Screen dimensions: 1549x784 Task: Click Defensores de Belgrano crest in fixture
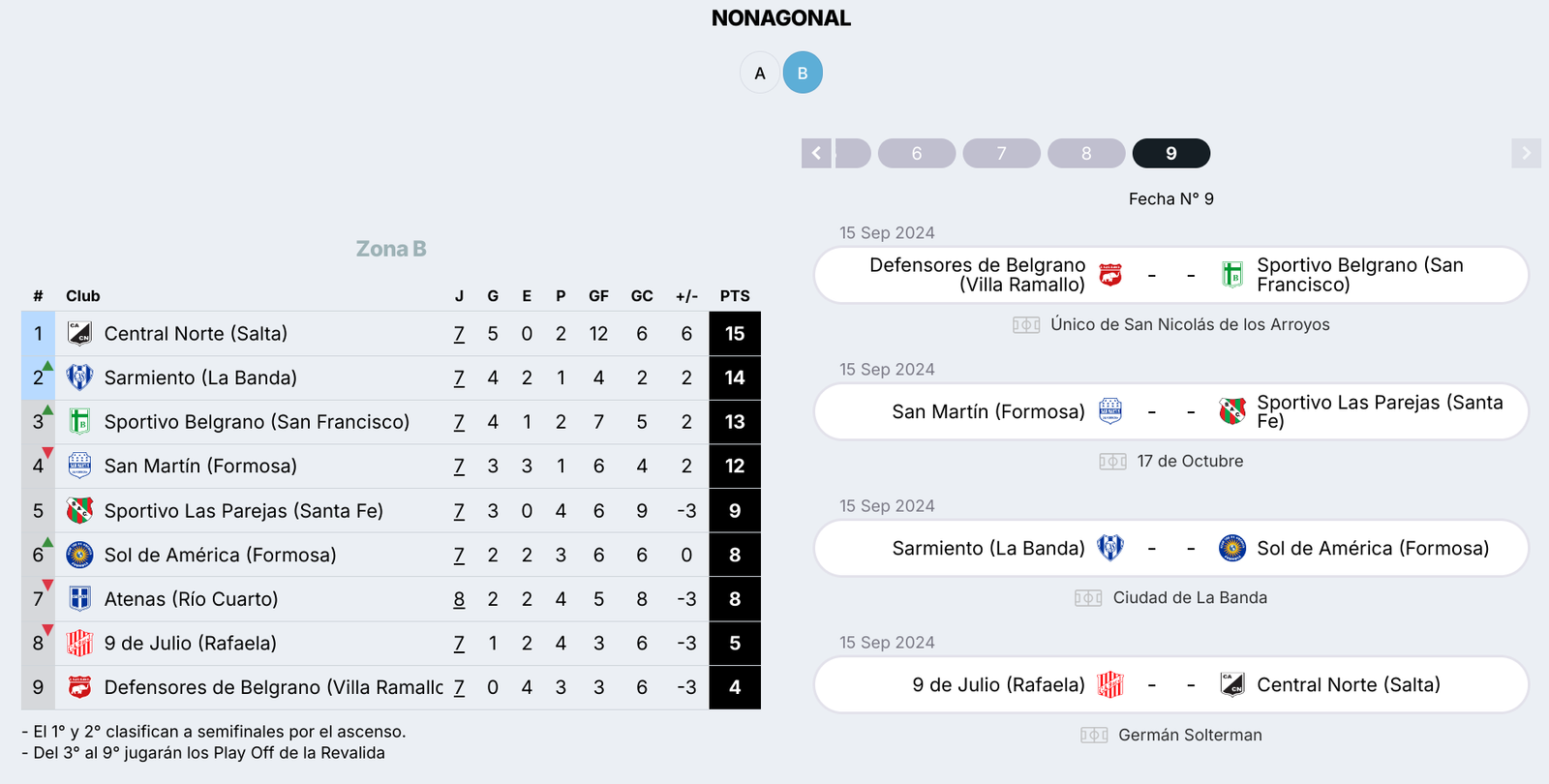[1110, 275]
